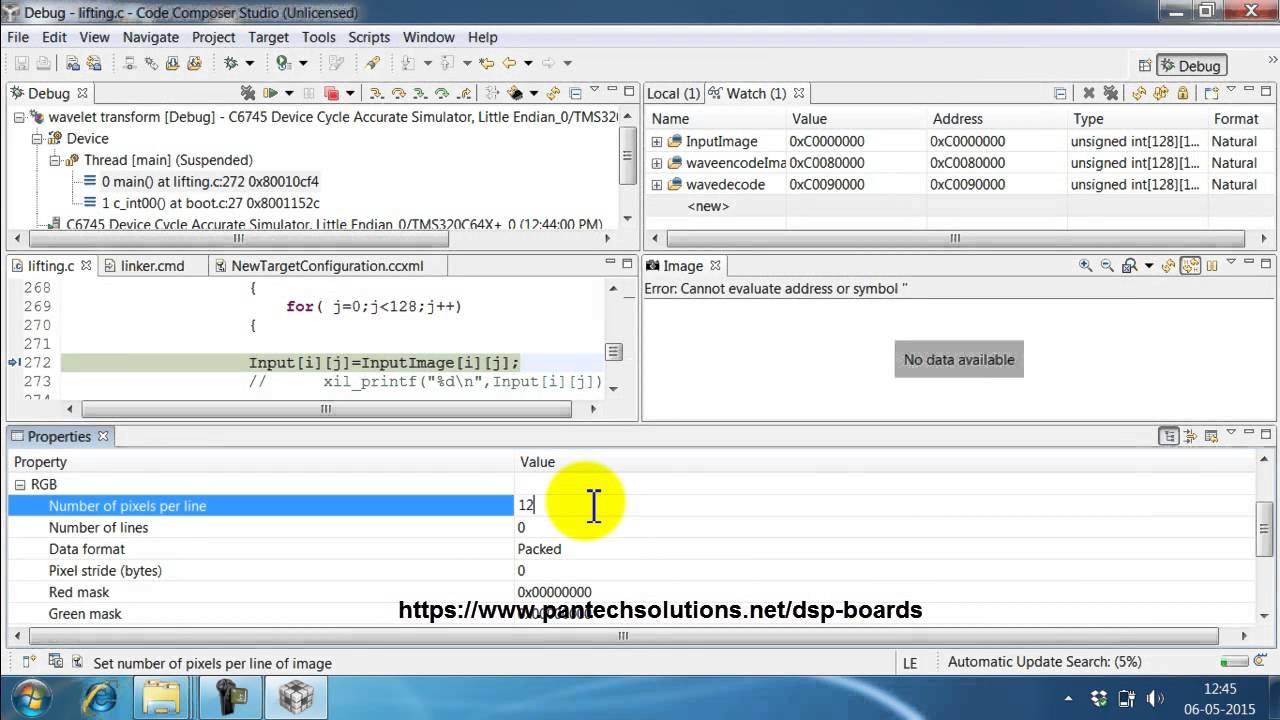Expand the waveencodeImage watch variable

(x=657, y=163)
